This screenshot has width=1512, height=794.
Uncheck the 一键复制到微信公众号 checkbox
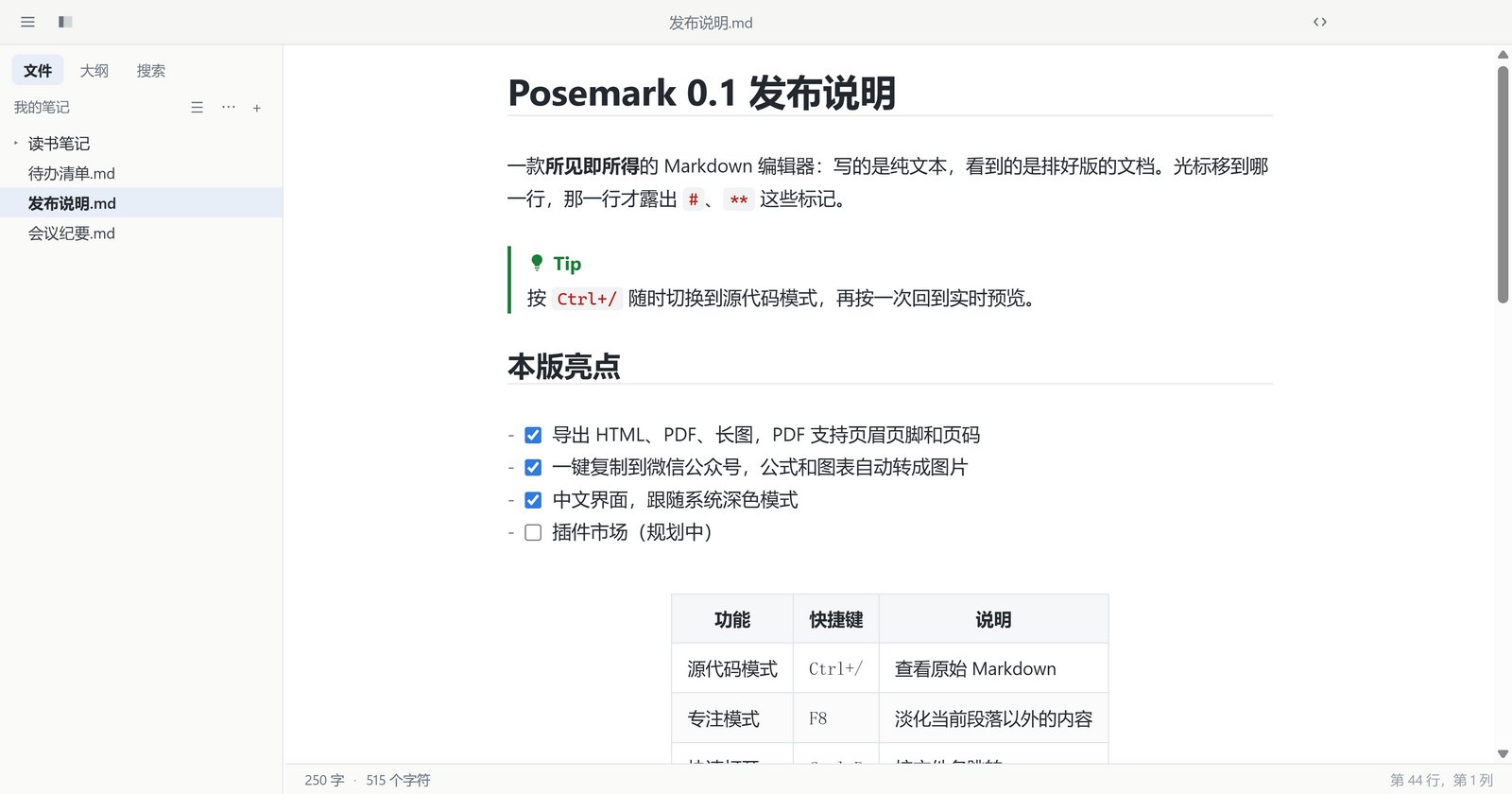[x=533, y=467]
